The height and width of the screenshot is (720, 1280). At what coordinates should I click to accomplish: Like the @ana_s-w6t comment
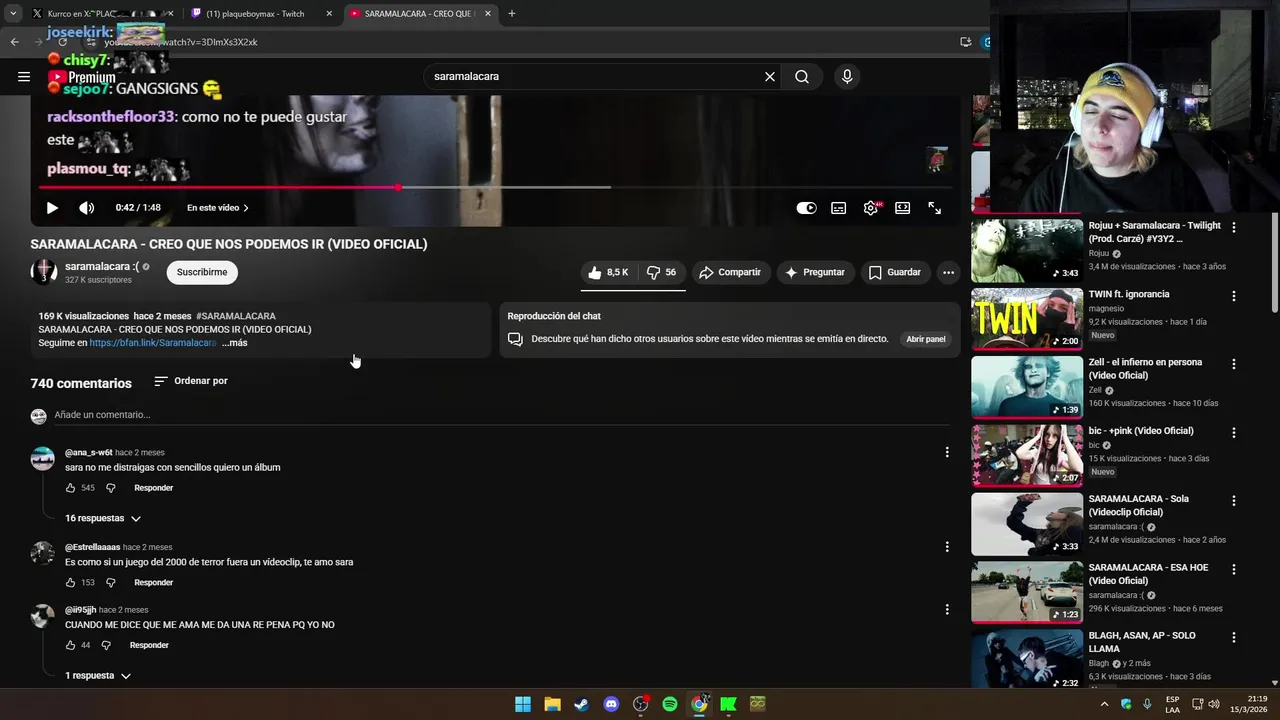tap(70, 488)
